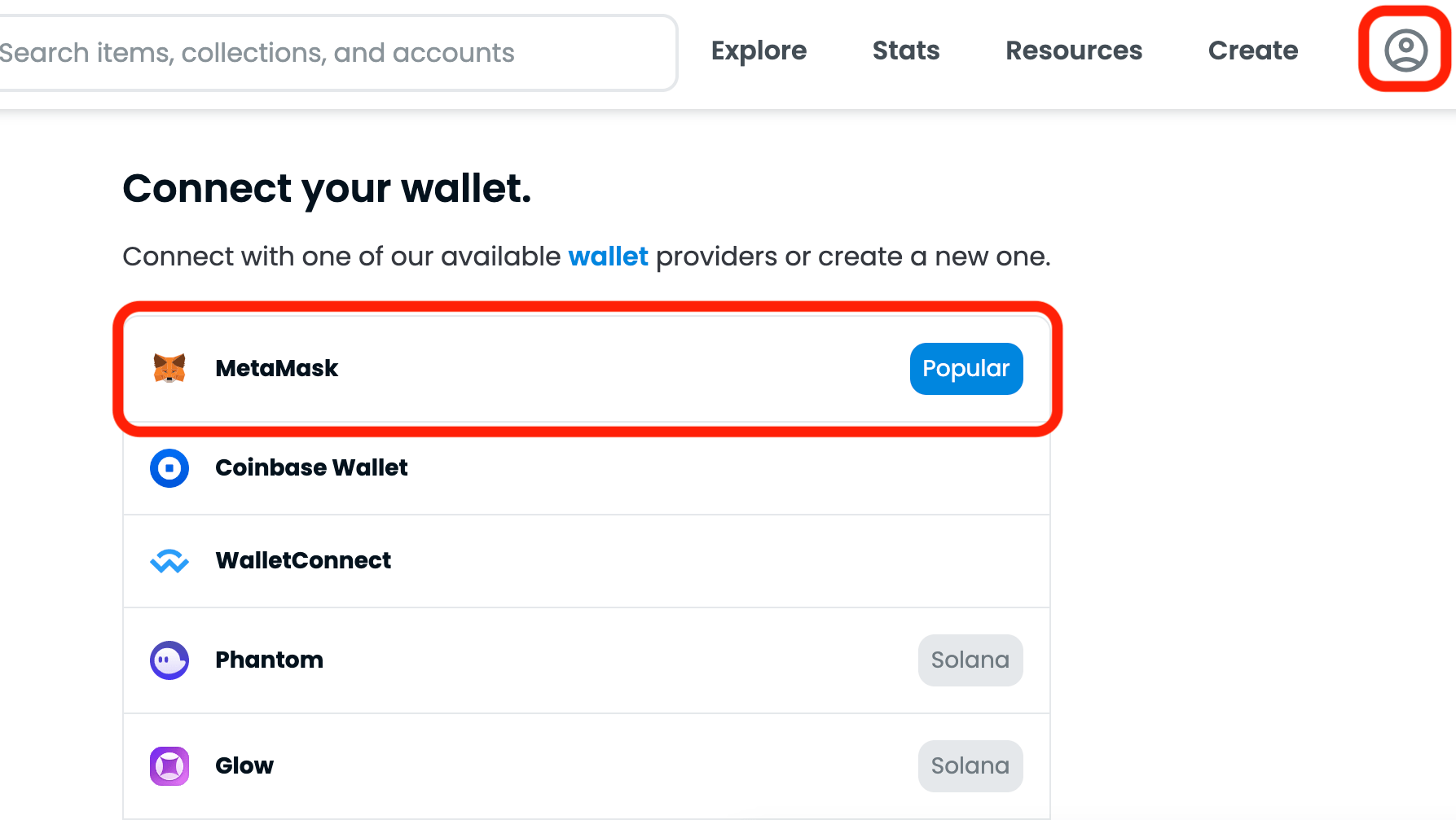Click the Coinbase Wallet logo icon
The height and width of the screenshot is (820, 1456).
(169, 468)
